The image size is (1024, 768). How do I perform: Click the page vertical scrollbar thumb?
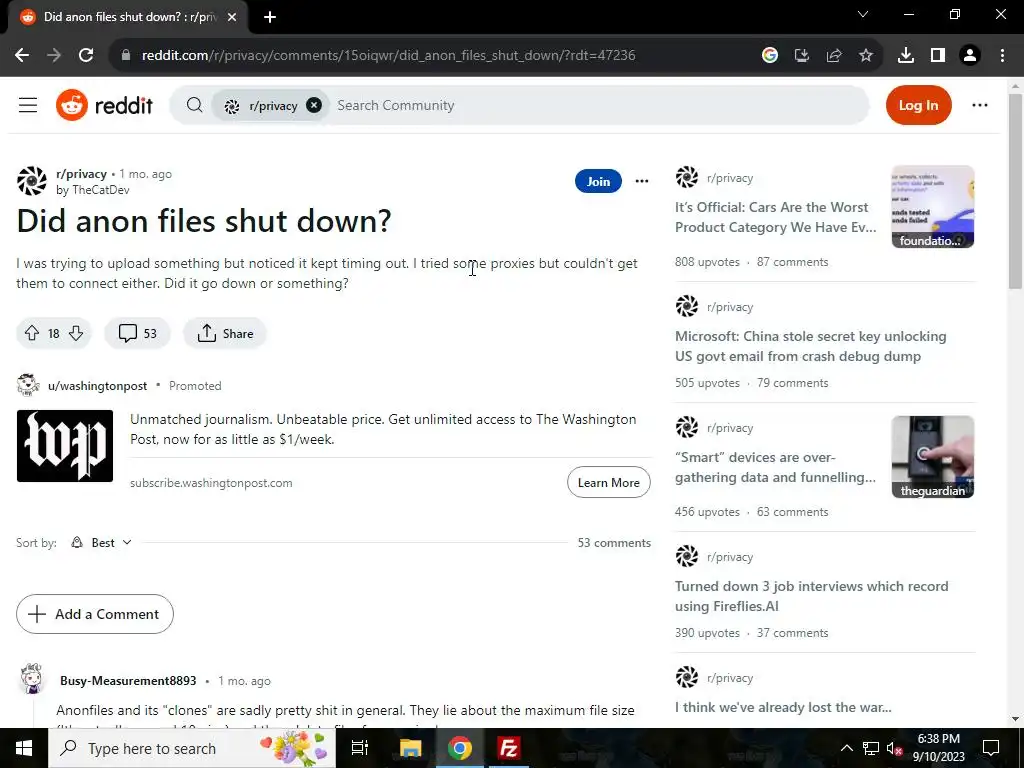(1015, 191)
